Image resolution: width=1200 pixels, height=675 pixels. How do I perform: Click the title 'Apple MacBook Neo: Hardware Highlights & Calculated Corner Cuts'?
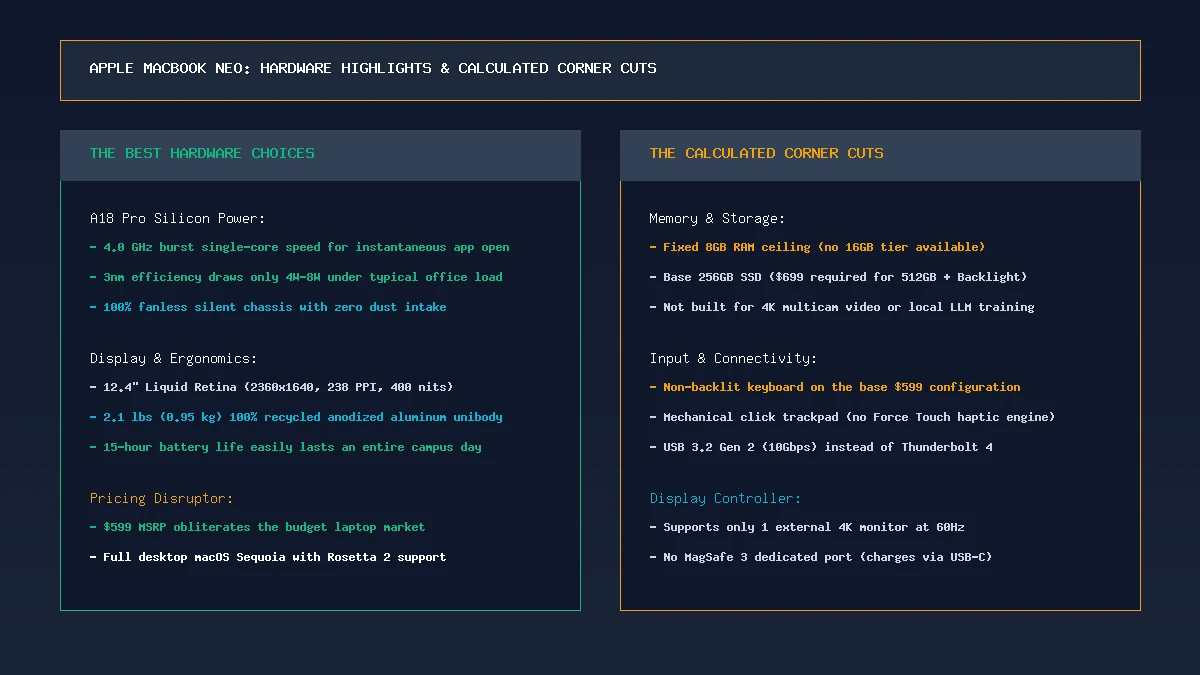(x=373, y=69)
